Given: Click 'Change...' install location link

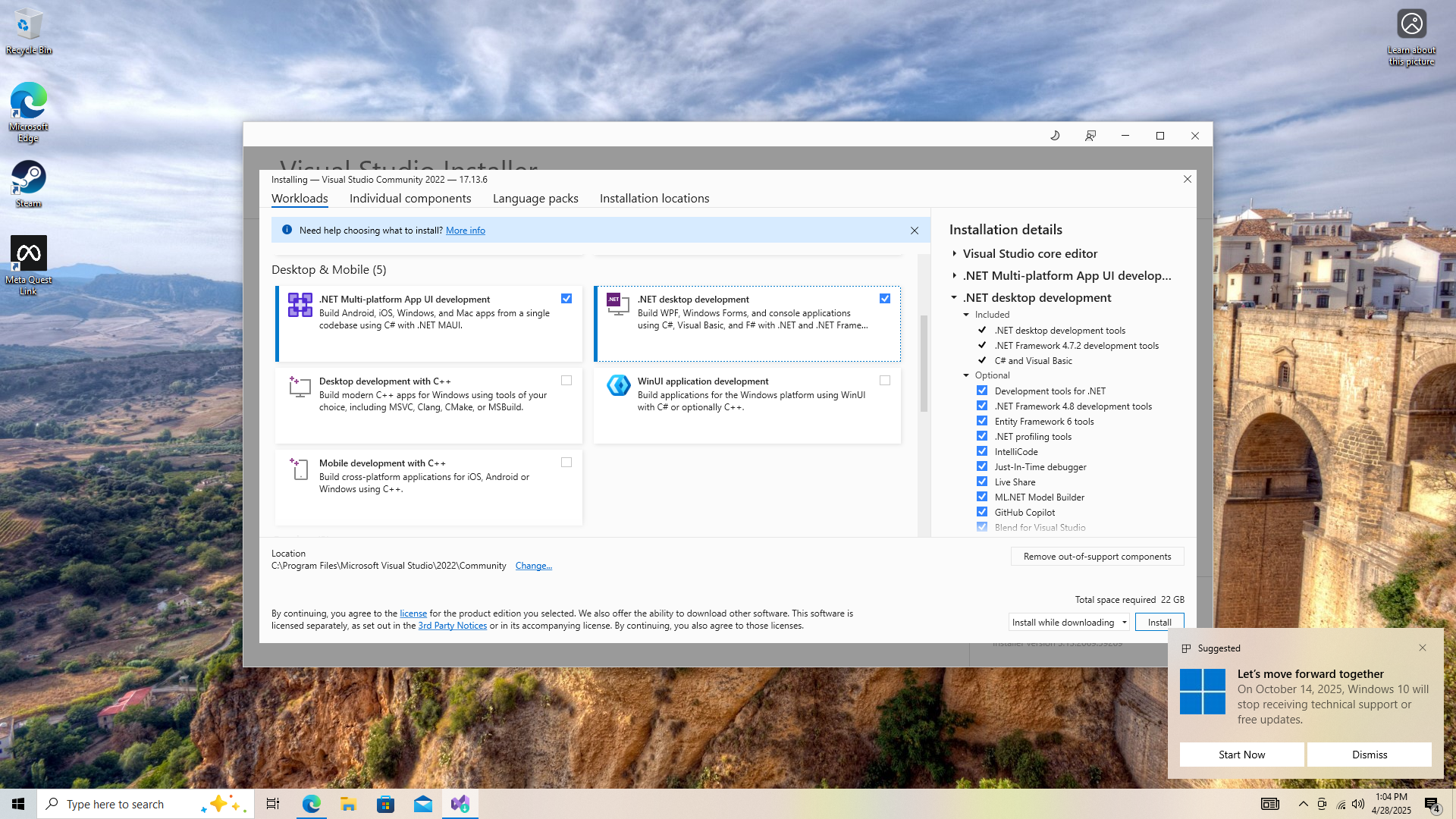Looking at the screenshot, I should pyautogui.click(x=534, y=566).
